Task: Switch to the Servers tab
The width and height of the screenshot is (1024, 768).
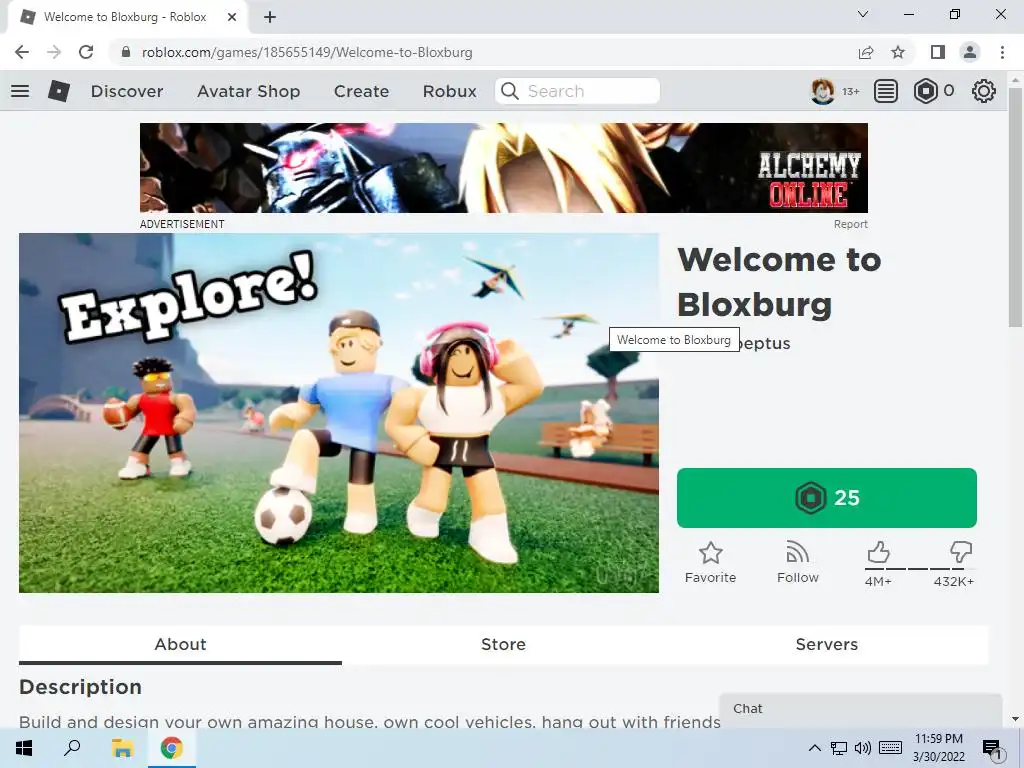Action: (827, 645)
